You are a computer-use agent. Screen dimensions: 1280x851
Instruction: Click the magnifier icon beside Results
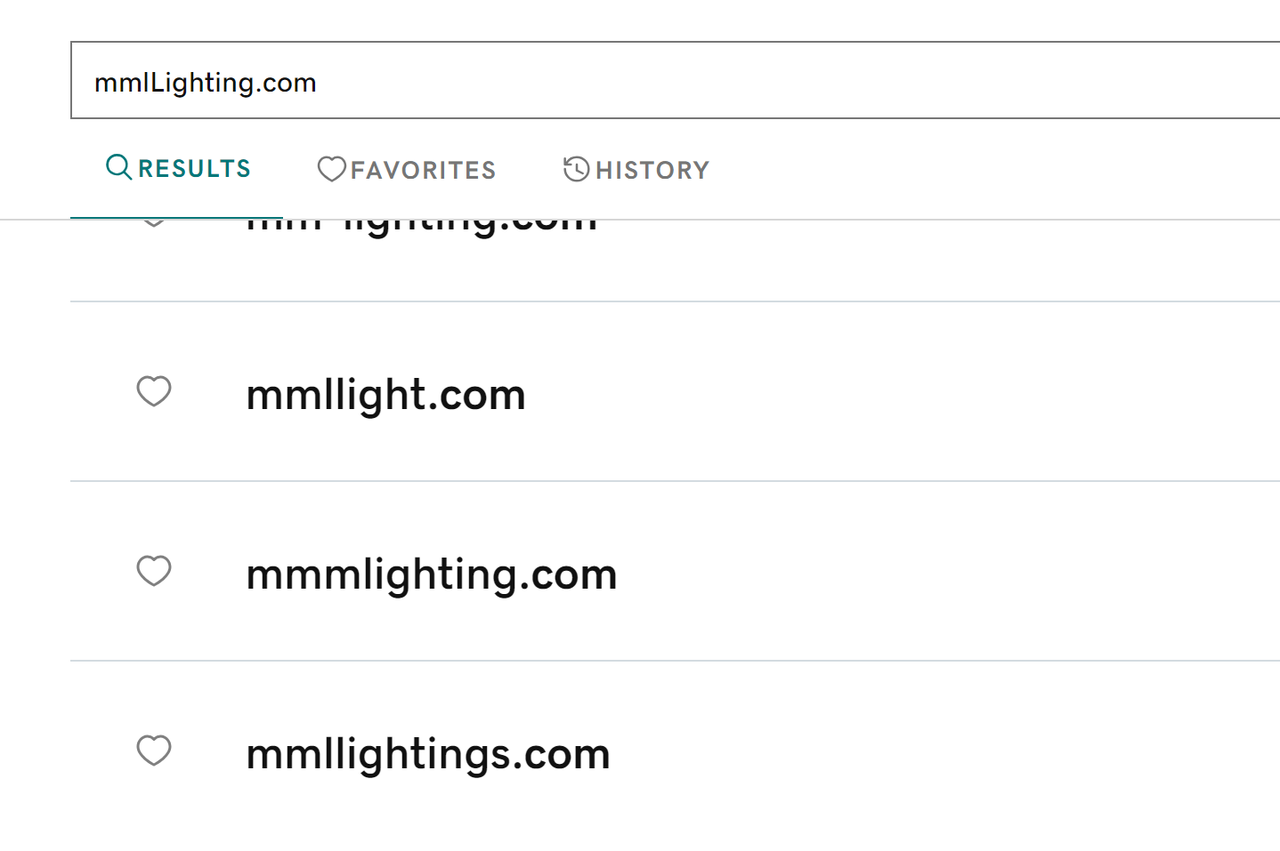coord(119,168)
